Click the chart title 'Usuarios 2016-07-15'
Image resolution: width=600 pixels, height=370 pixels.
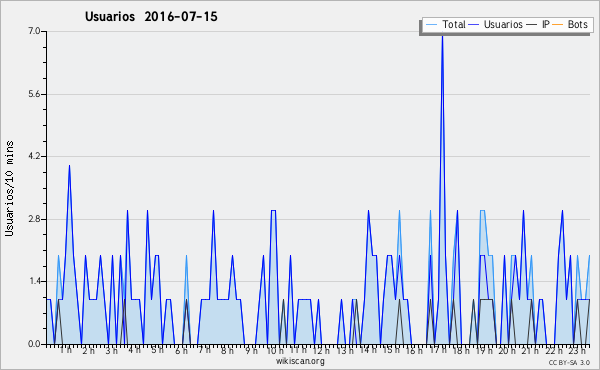pos(151,16)
